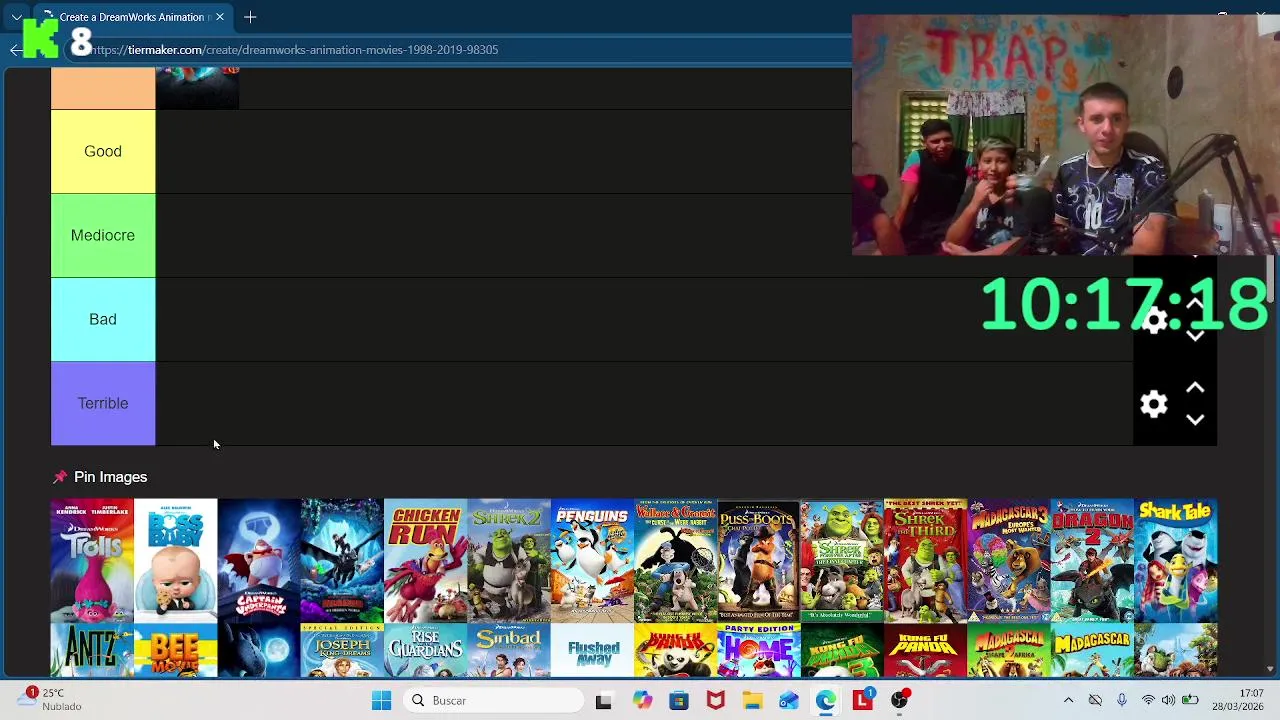The image size is (1280, 720).
Task: Select the Chicken Run poster
Action: pos(425,561)
